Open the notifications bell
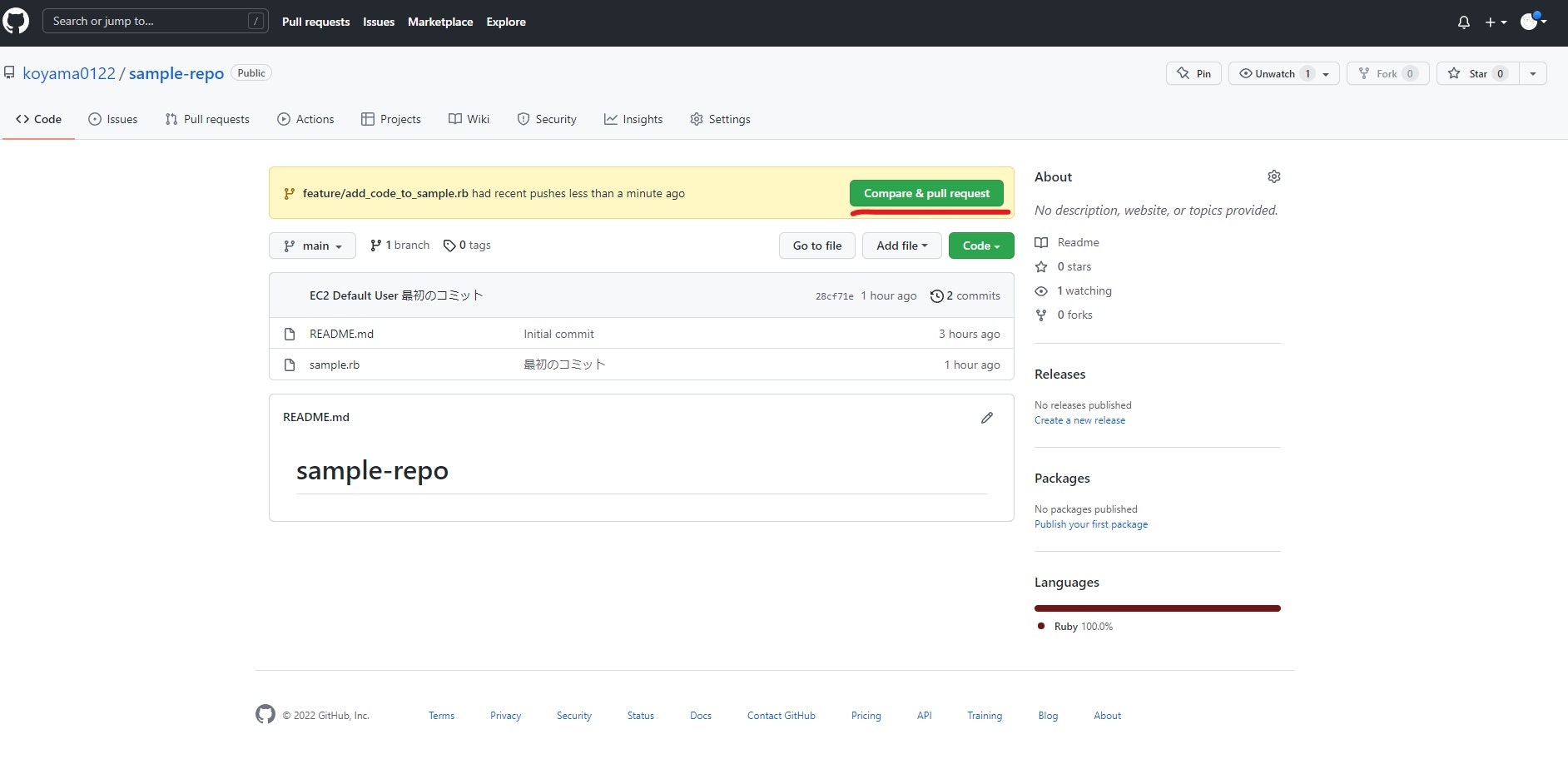 point(1464,22)
